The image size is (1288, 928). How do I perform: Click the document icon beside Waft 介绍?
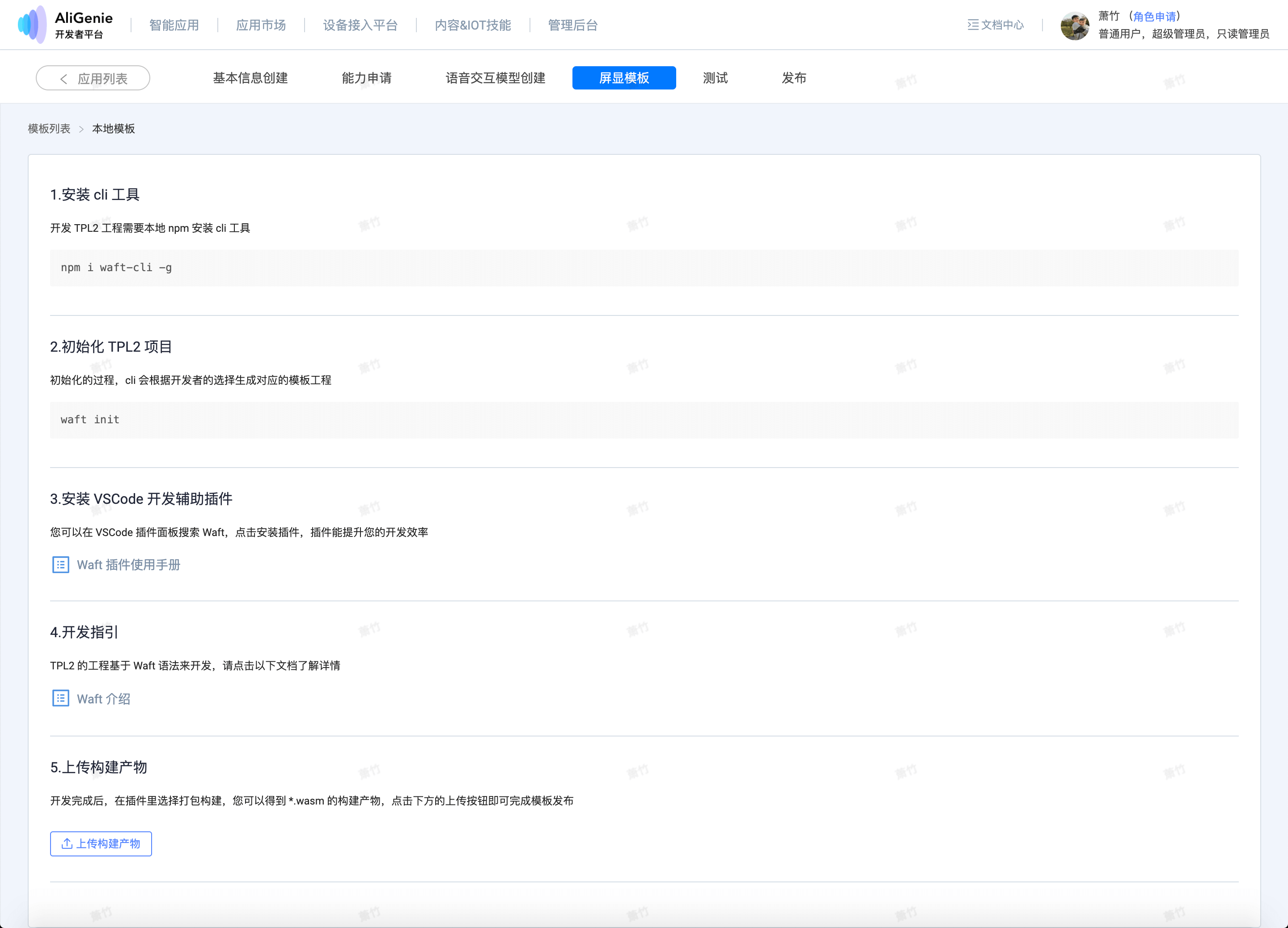[x=61, y=698]
